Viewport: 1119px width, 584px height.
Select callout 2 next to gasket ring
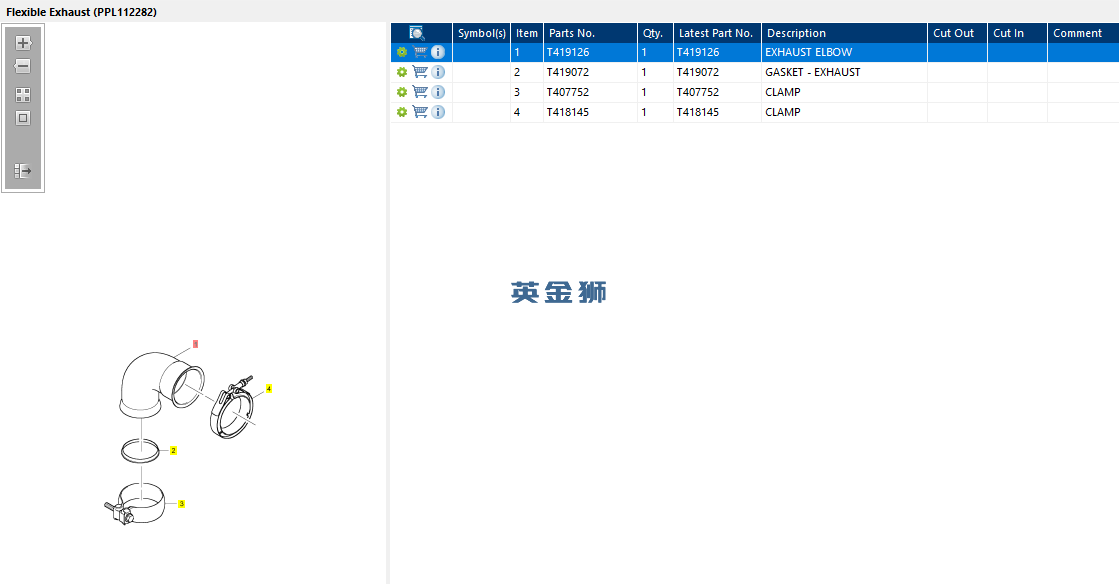tap(173, 450)
